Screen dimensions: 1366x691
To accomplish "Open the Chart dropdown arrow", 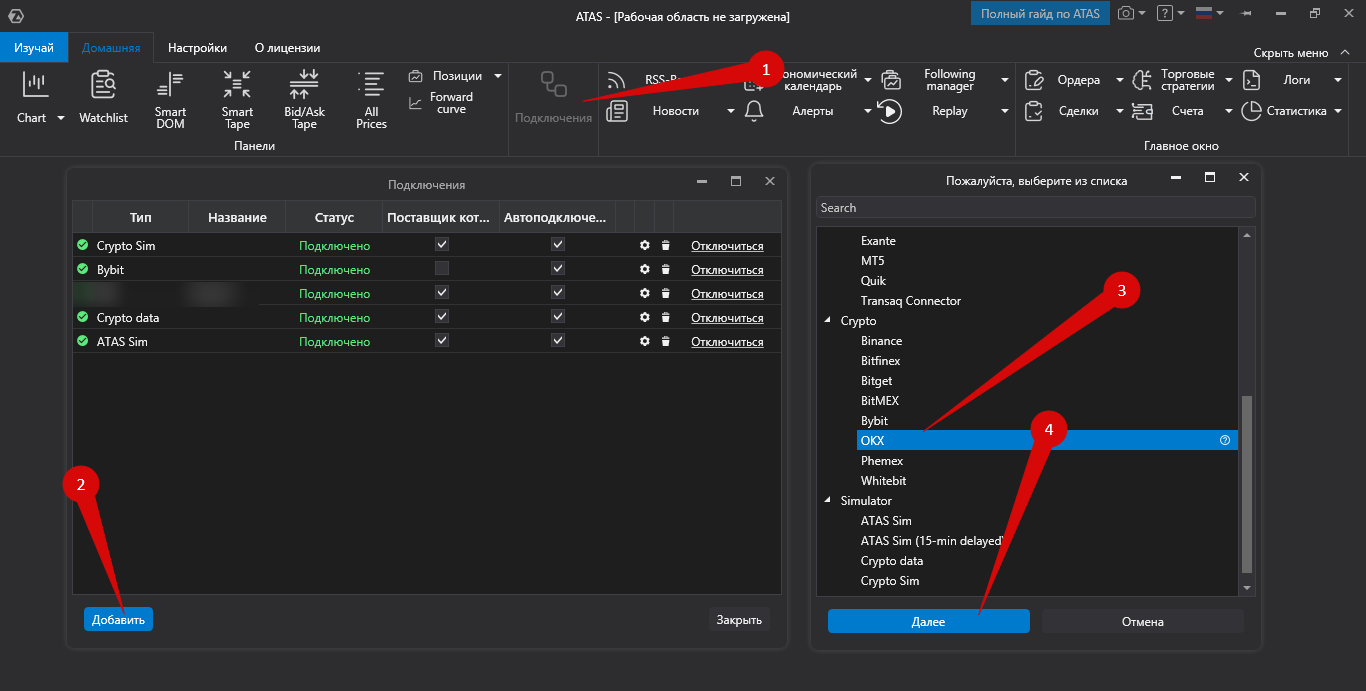I will click(60, 118).
